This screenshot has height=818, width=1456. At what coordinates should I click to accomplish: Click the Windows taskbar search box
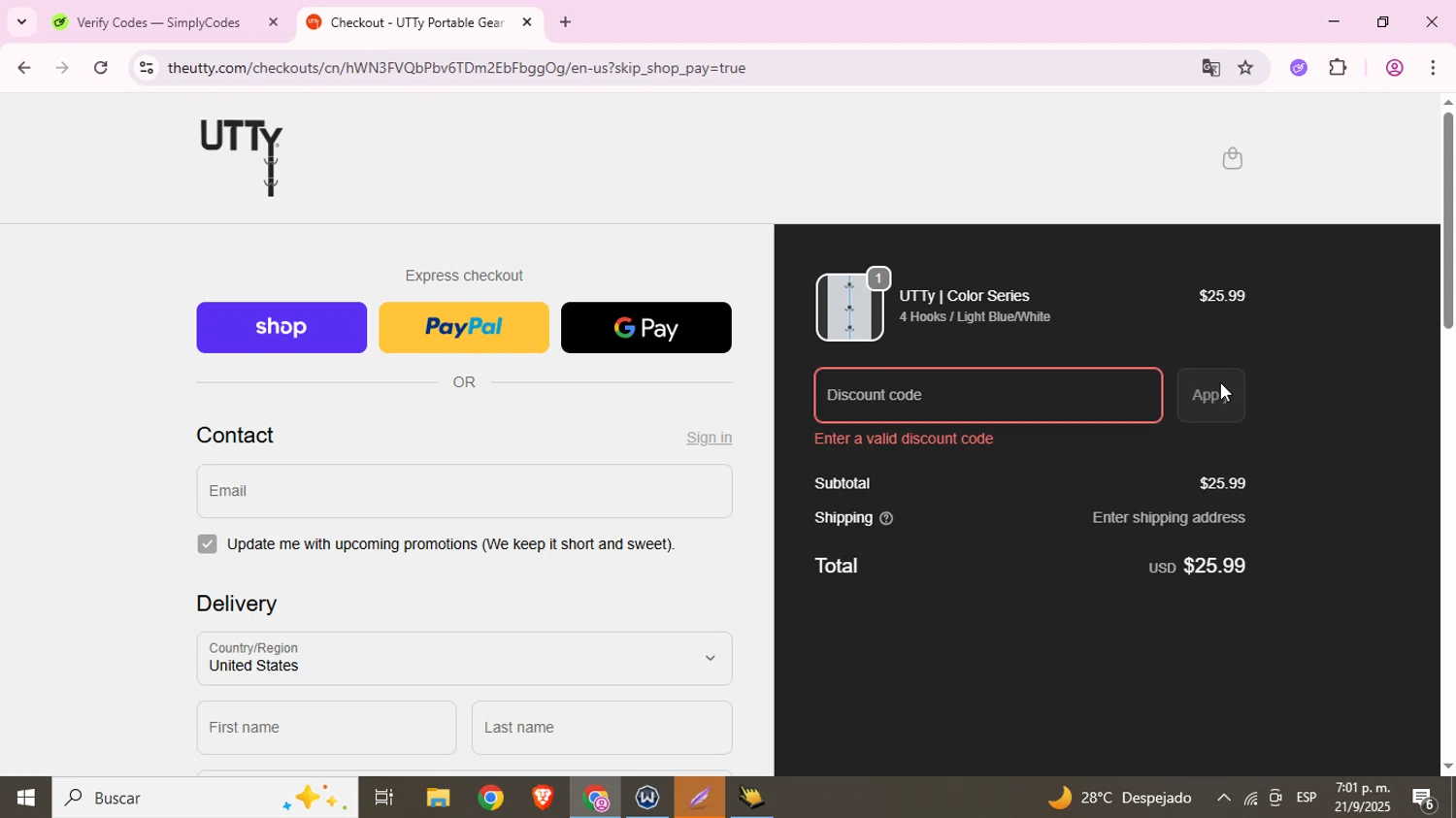[x=205, y=798]
